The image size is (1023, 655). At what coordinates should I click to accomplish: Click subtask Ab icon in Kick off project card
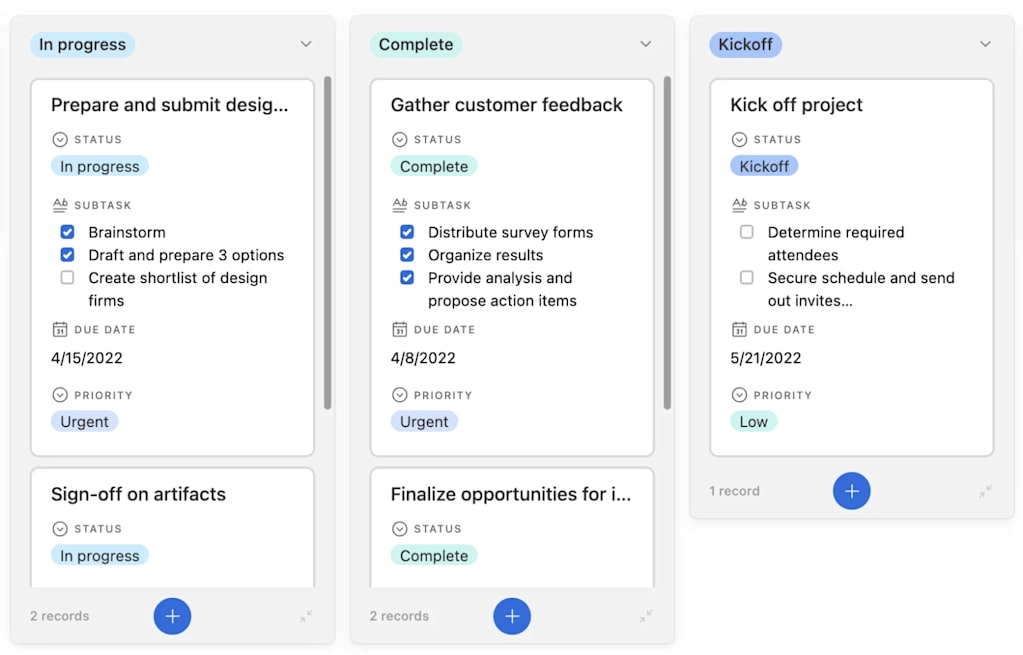click(739, 205)
